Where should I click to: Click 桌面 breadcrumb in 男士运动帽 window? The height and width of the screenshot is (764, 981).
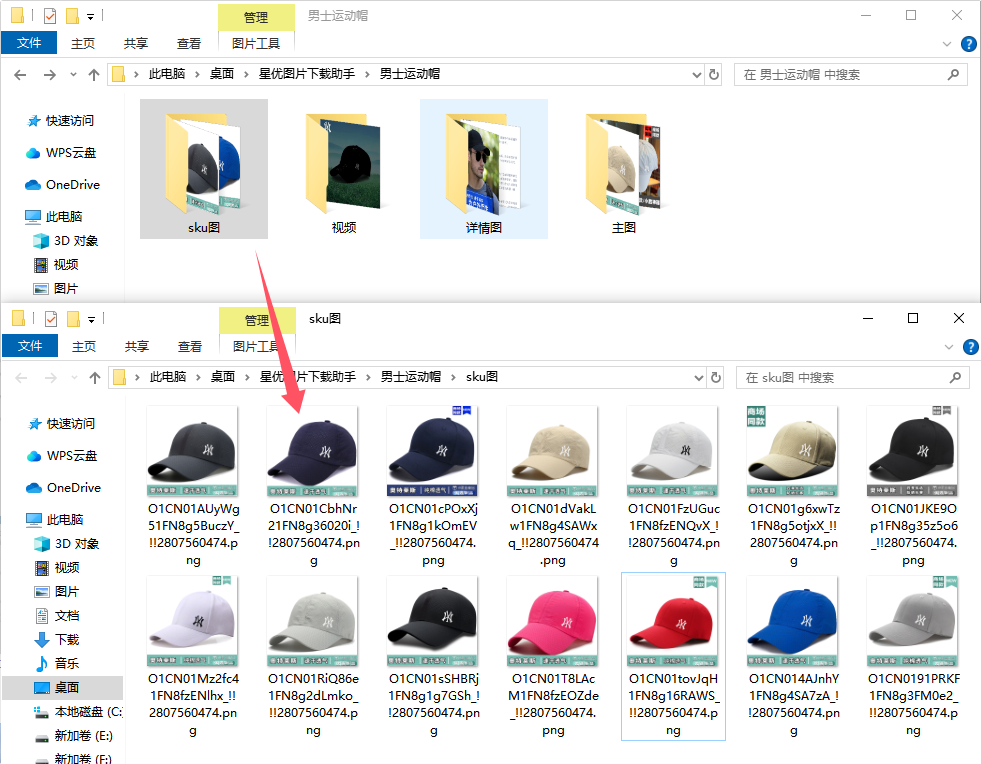pyautogui.click(x=221, y=74)
